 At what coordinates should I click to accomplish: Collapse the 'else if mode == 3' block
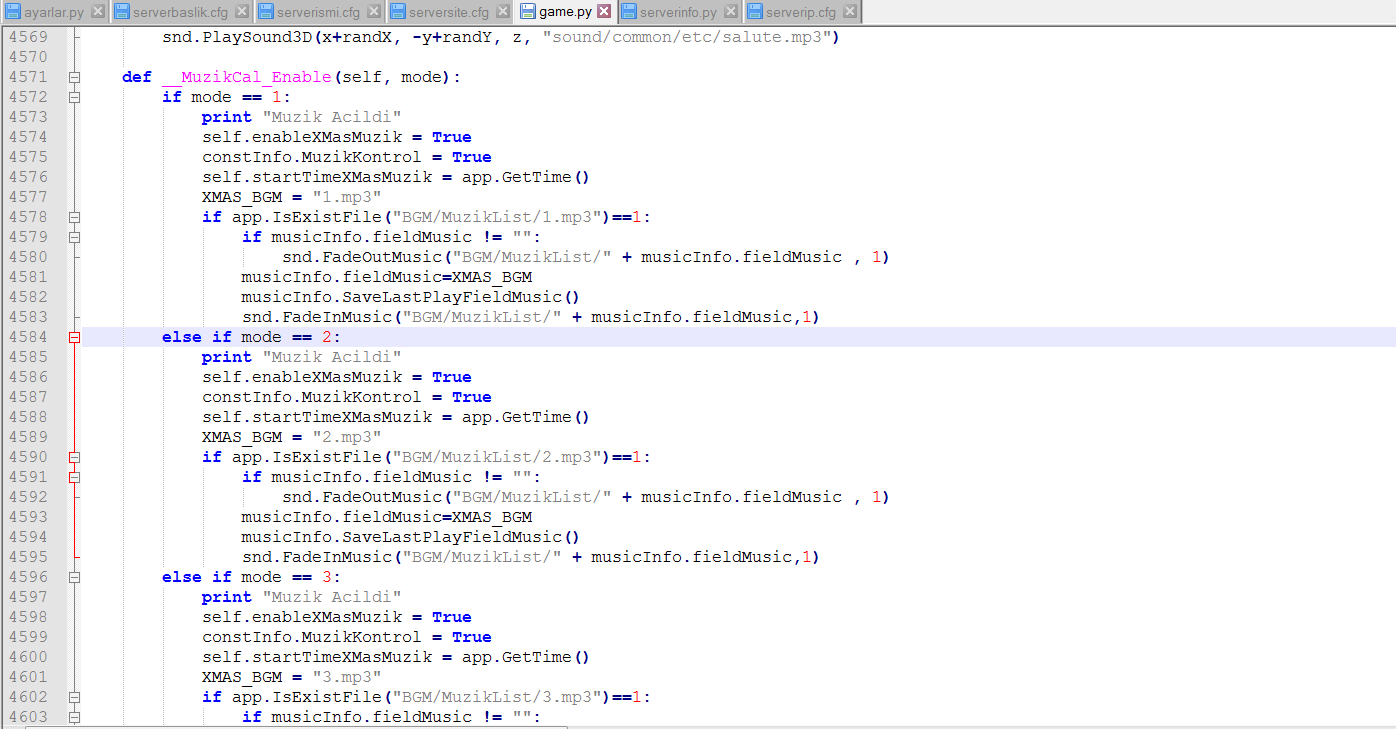point(74,577)
